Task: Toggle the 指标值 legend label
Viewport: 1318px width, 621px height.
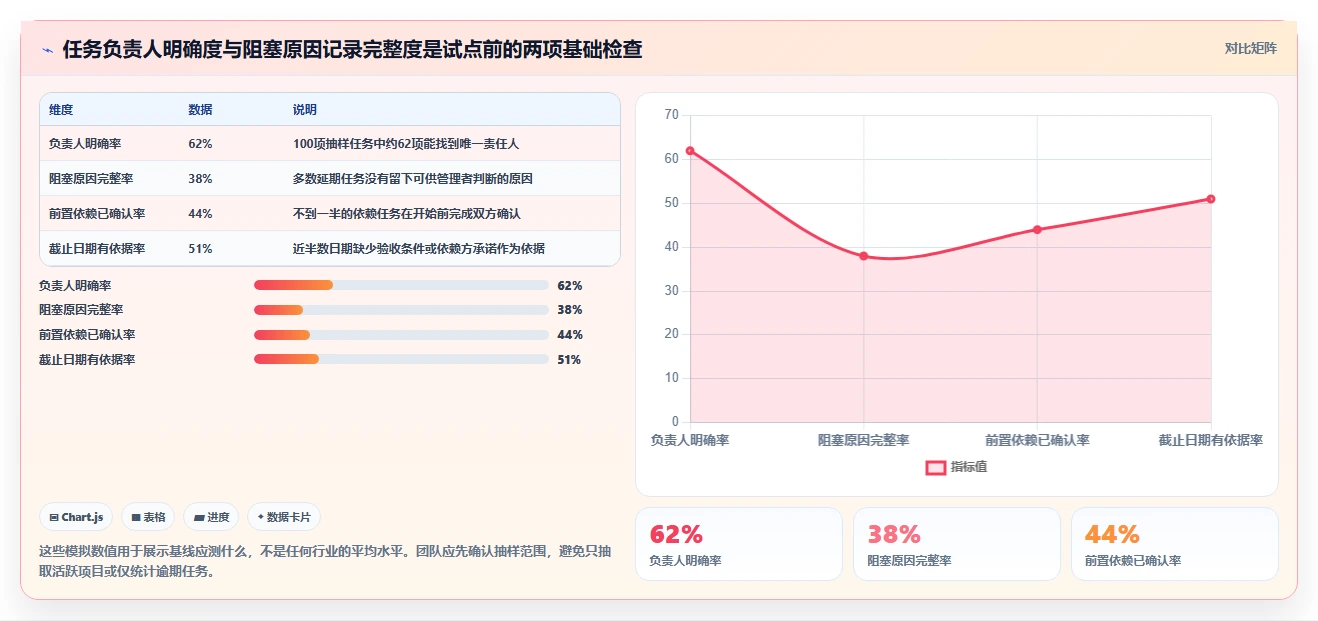Action: (969, 467)
